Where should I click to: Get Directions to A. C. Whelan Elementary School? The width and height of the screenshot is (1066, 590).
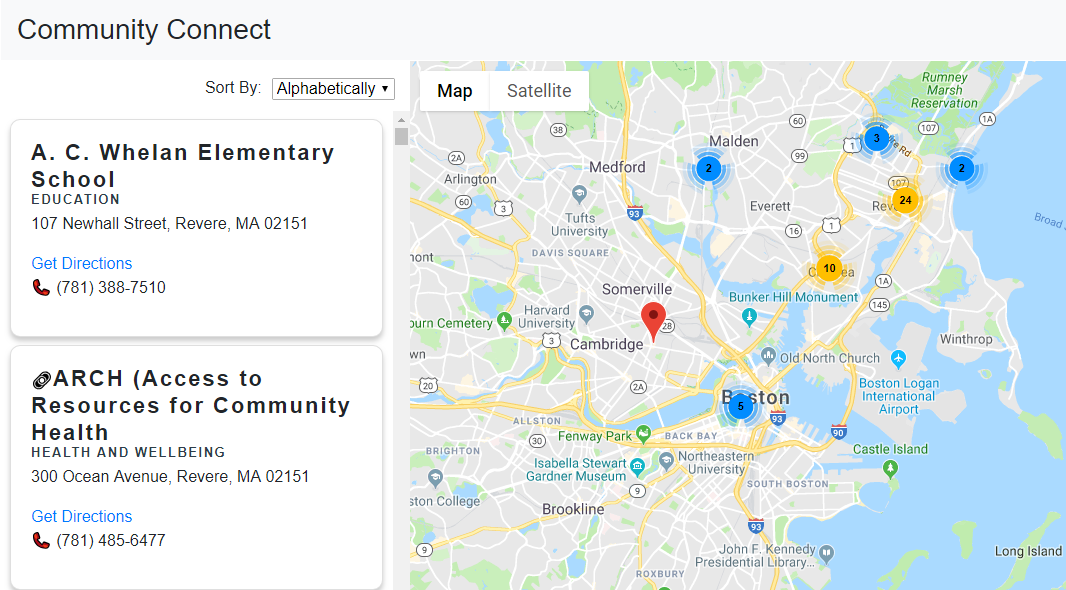point(82,263)
